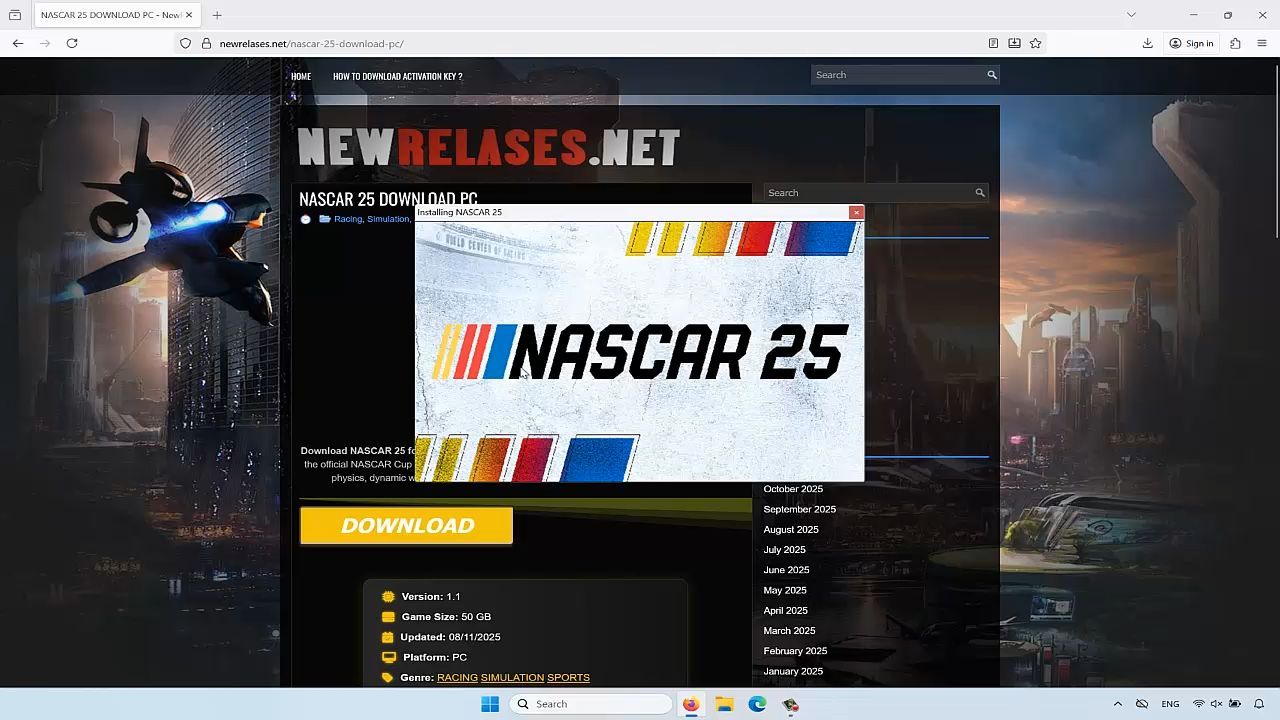Toggle reader view icon in address bar
The image size is (1280, 720).
click(993, 43)
